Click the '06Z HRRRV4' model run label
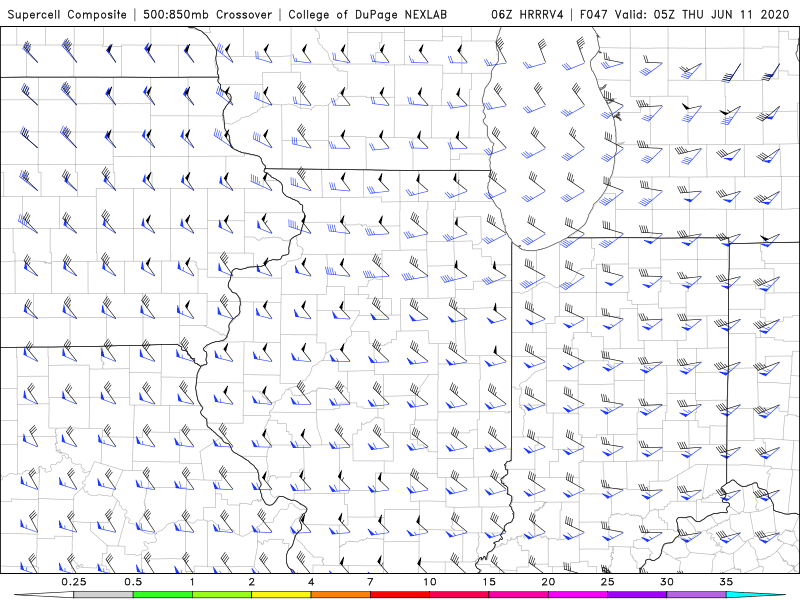The image size is (800, 600). [x=527, y=15]
